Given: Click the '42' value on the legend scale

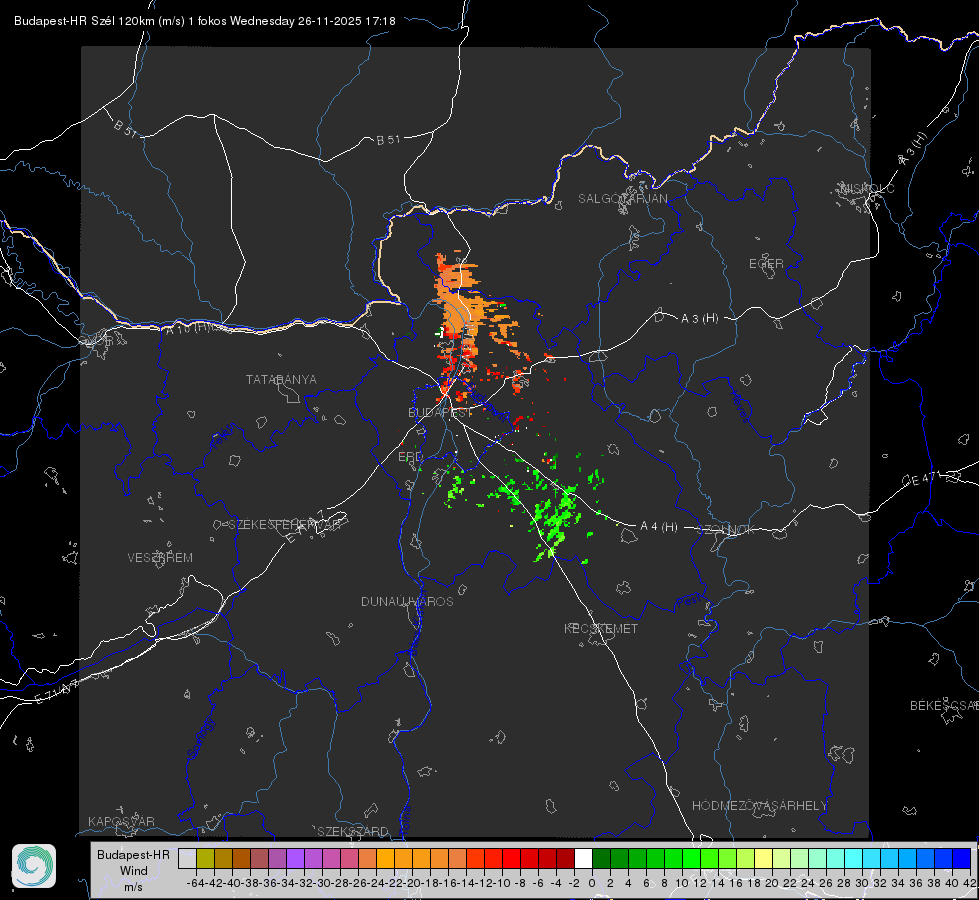Looking at the screenshot, I should click(x=969, y=883).
